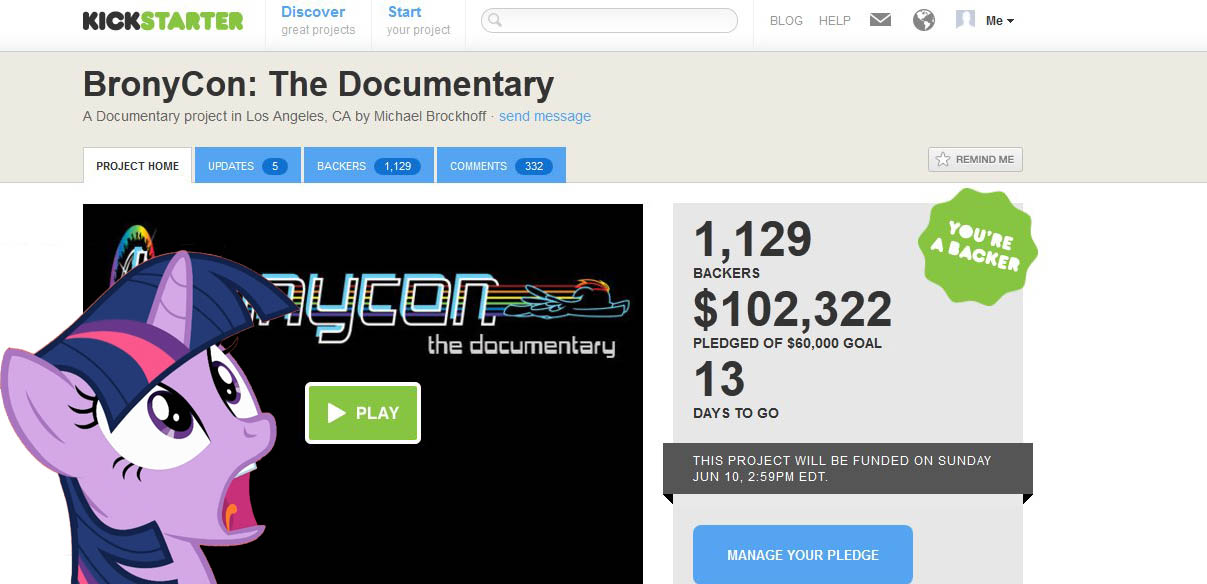Click the send message link

(545, 116)
